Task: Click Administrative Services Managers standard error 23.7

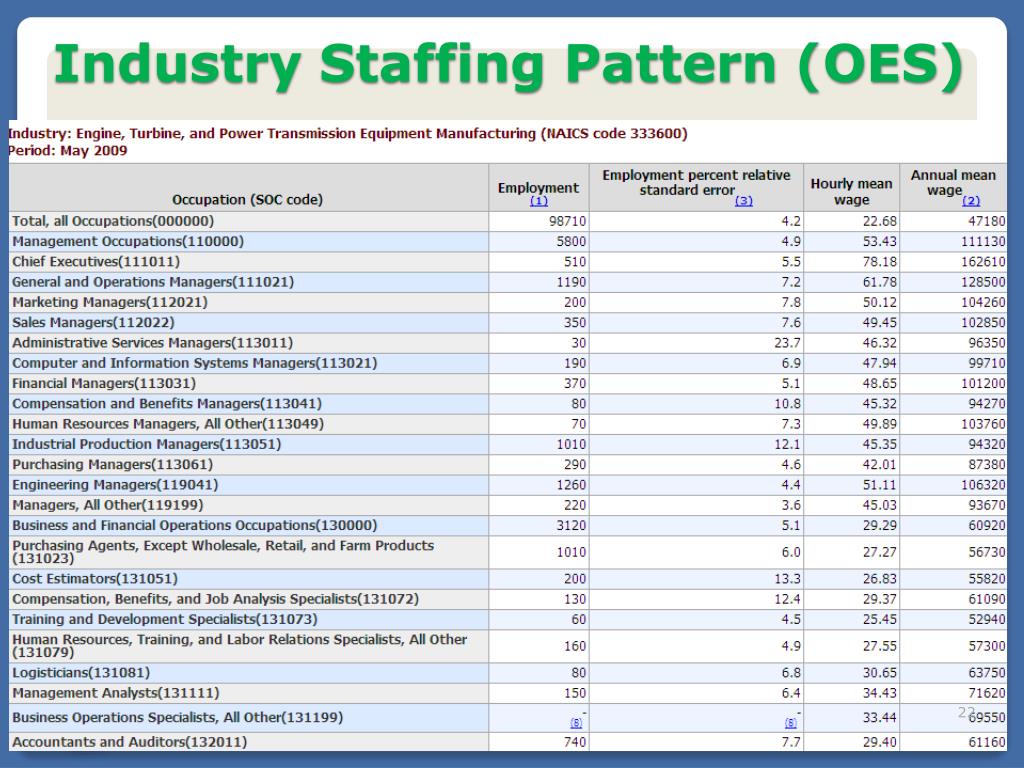Action: [787, 343]
